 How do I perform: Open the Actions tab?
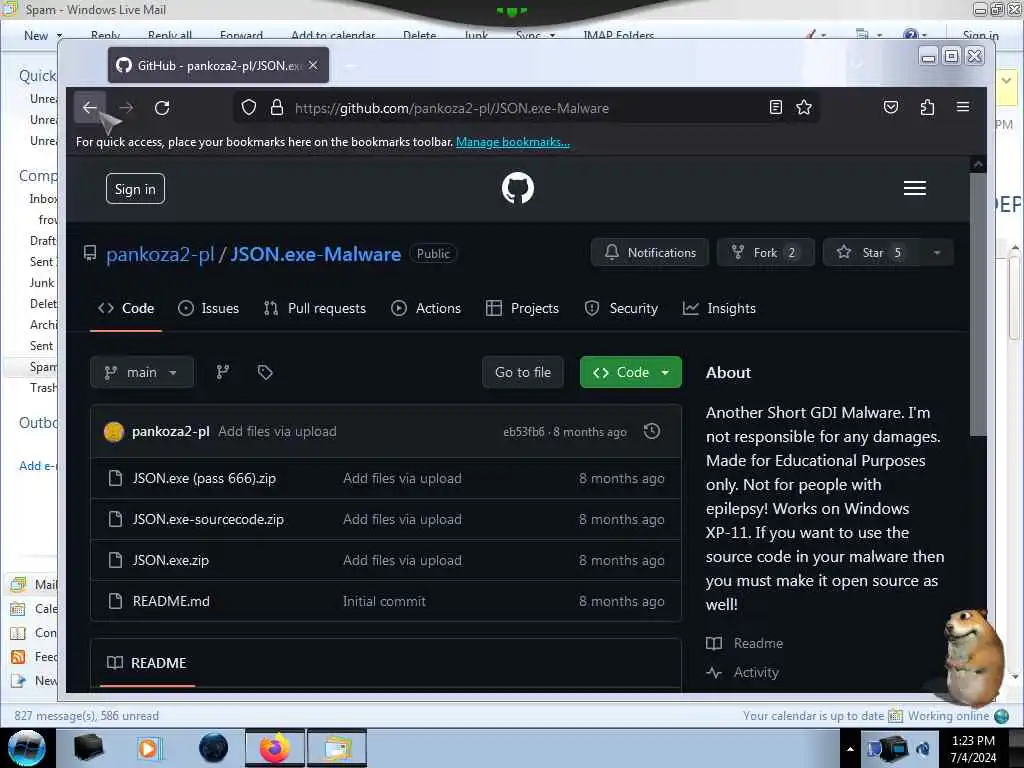point(426,308)
